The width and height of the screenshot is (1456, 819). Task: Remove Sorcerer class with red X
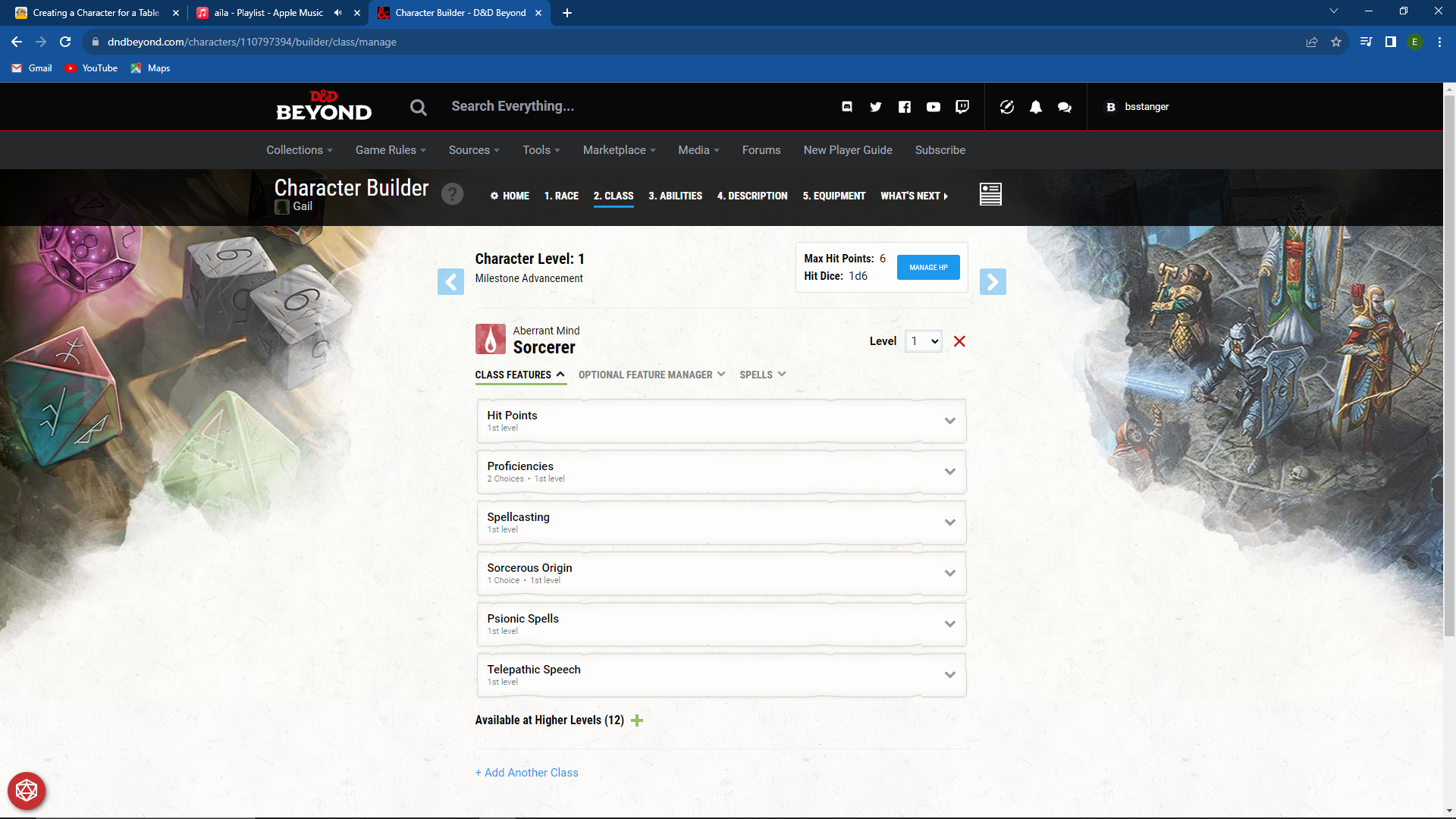pyautogui.click(x=959, y=341)
